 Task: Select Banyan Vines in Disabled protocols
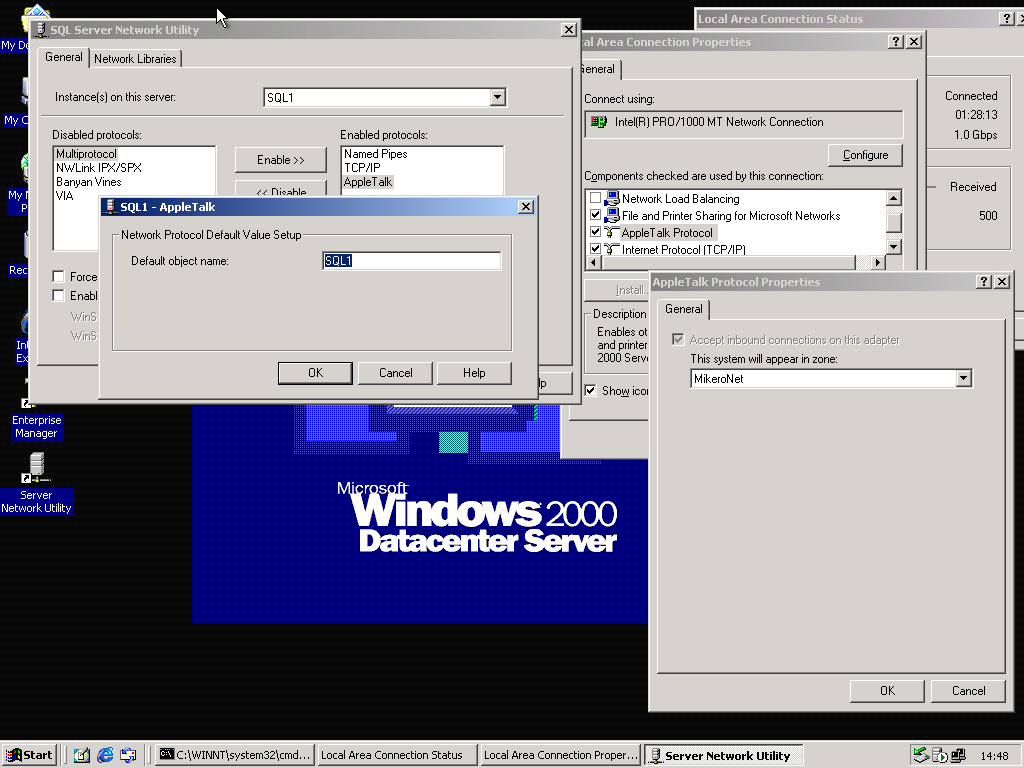pos(89,182)
